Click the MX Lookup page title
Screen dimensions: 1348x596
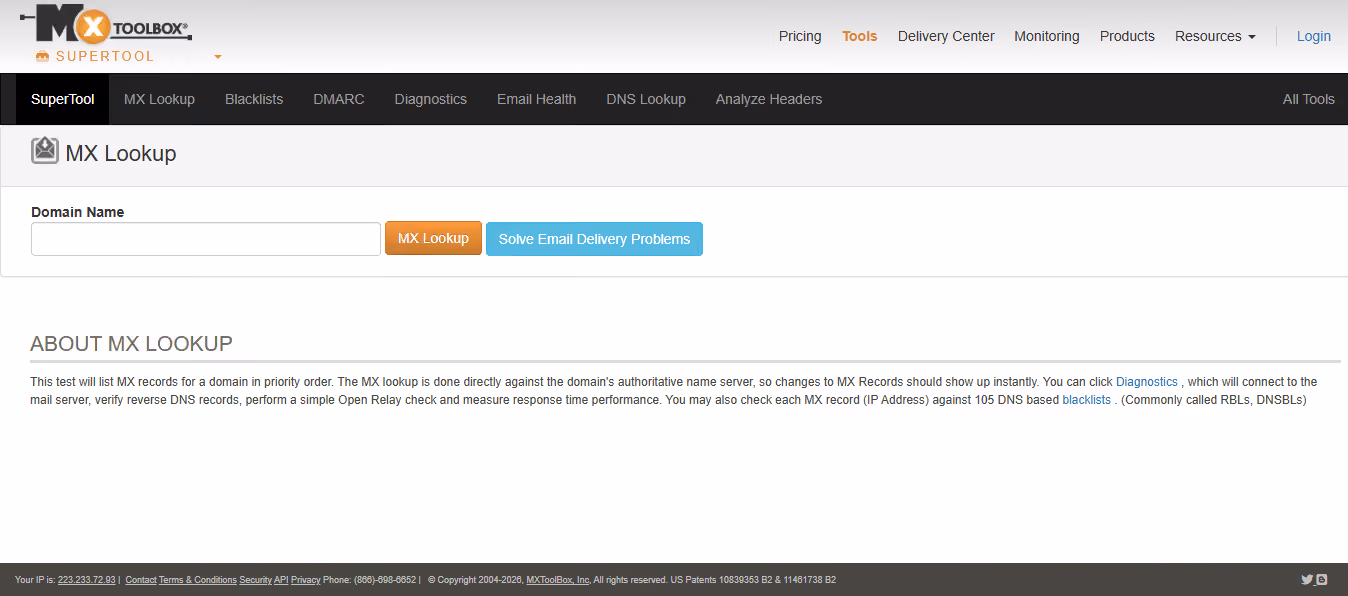point(121,153)
